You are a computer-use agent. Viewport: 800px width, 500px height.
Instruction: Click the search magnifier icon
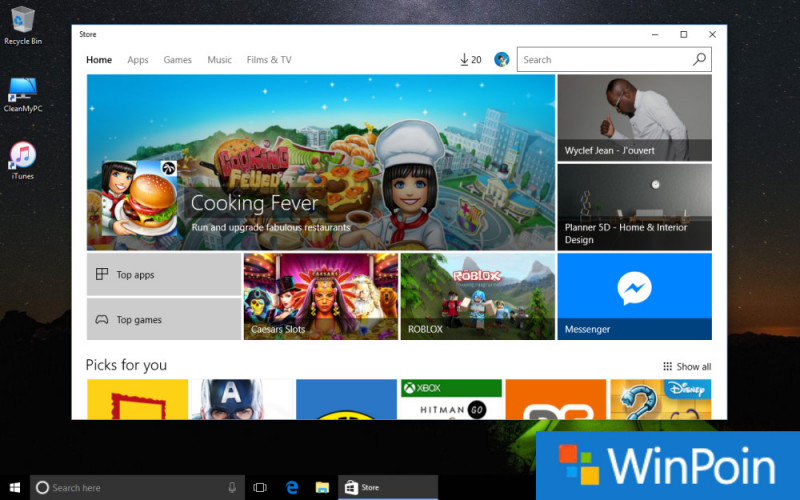699,59
